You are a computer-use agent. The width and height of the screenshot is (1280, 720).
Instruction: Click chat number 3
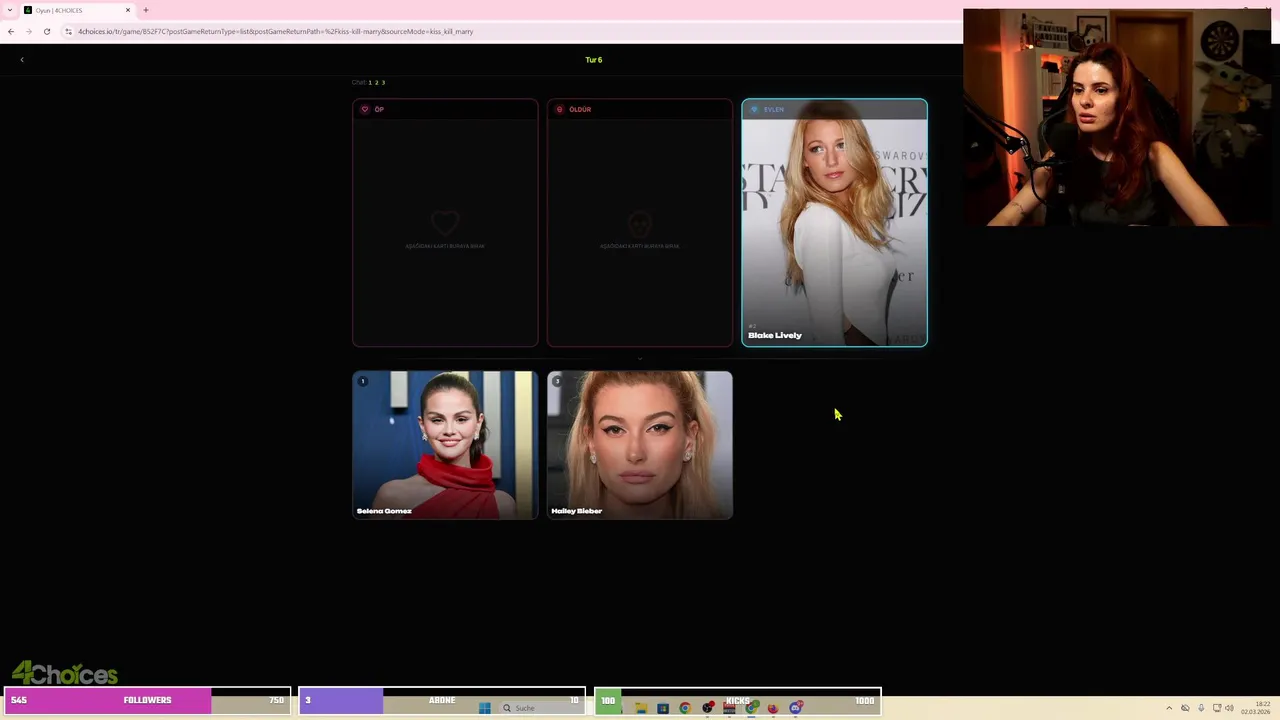[x=383, y=82]
